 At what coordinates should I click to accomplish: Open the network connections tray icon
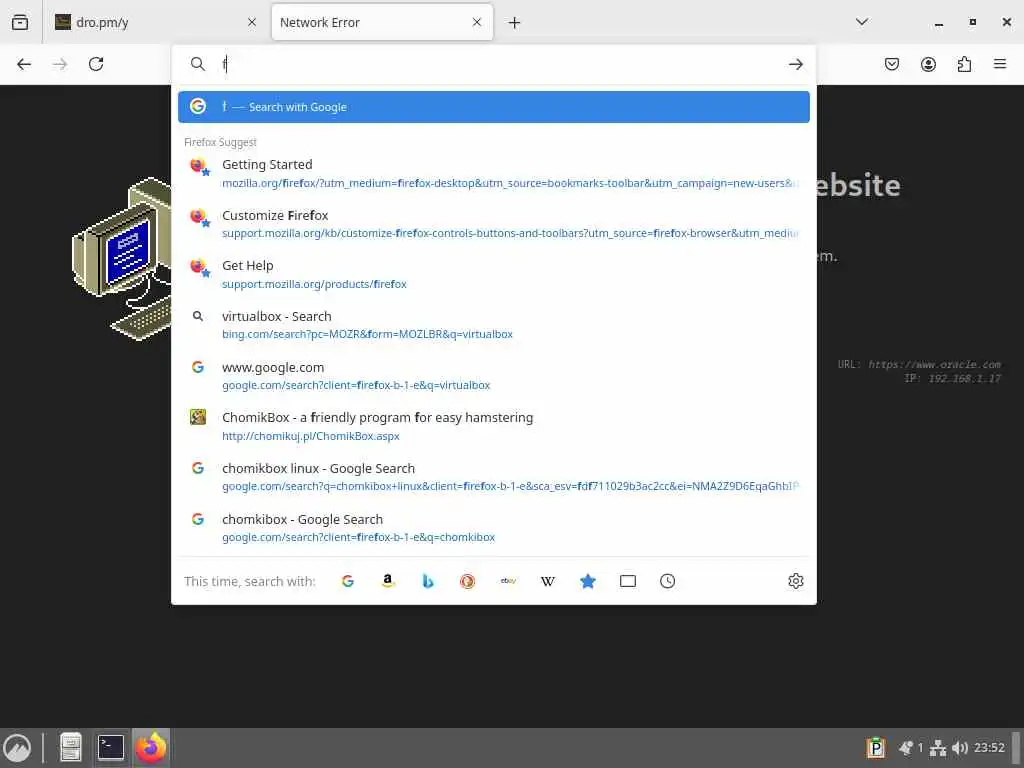pos(938,748)
